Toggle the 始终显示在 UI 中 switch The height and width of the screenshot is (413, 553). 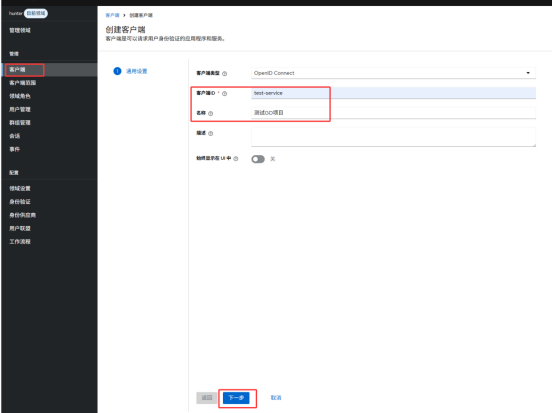coord(258,159)
